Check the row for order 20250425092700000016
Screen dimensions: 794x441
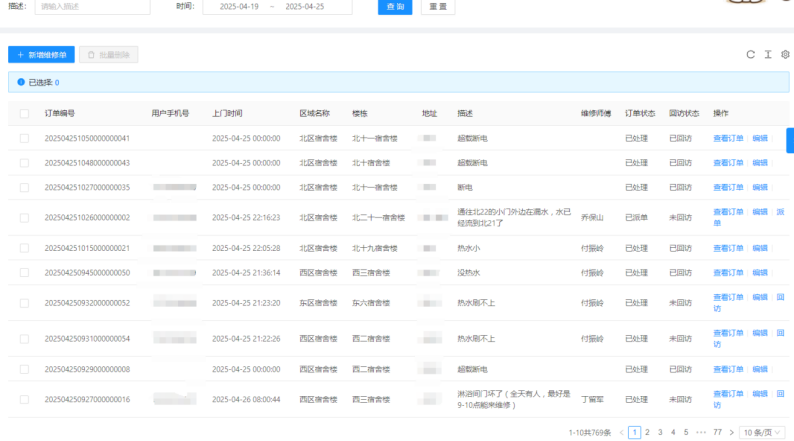(x=24, y=399)
